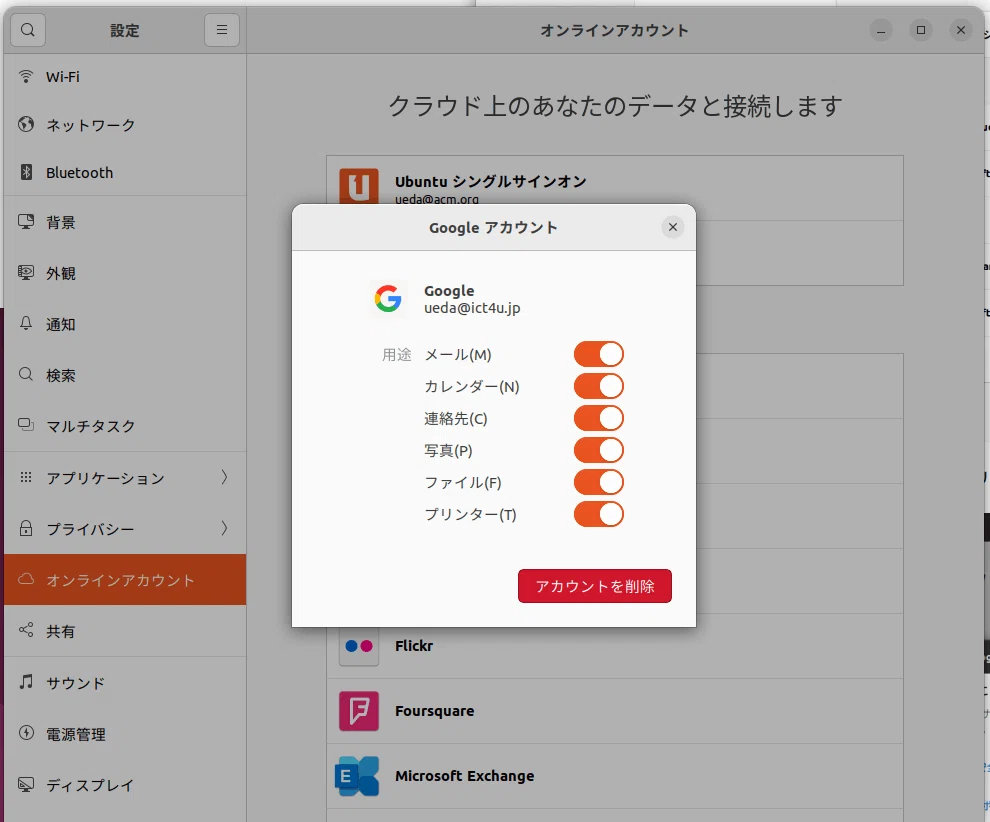Expand アプリケーション chevron arrow
The height and width of the screenshot is (822, 990).
pos(224,477)
